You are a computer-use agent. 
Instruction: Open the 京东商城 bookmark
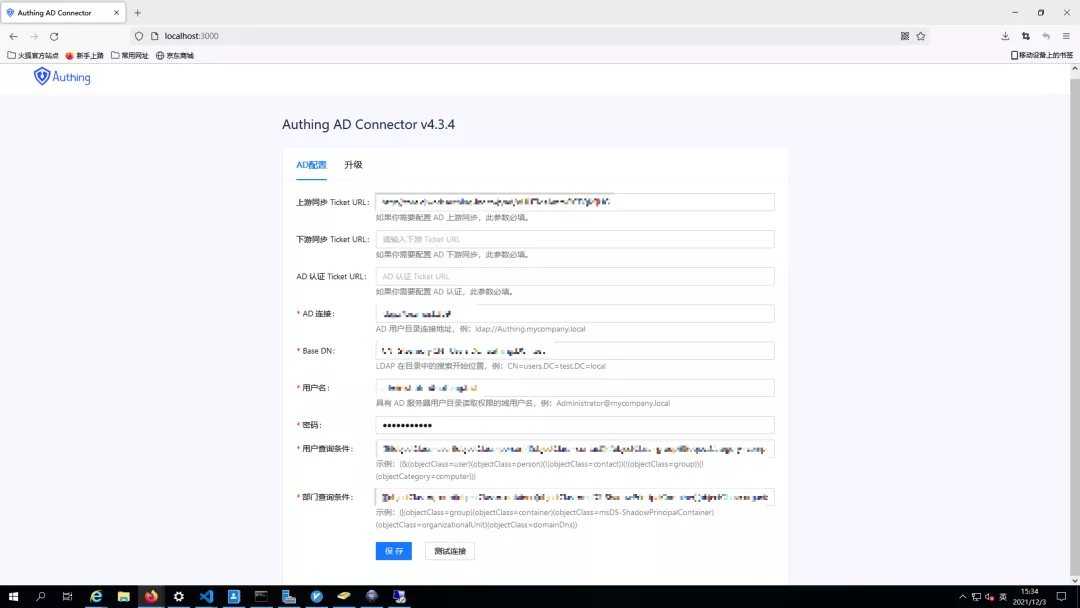click(x=175, y=55)
